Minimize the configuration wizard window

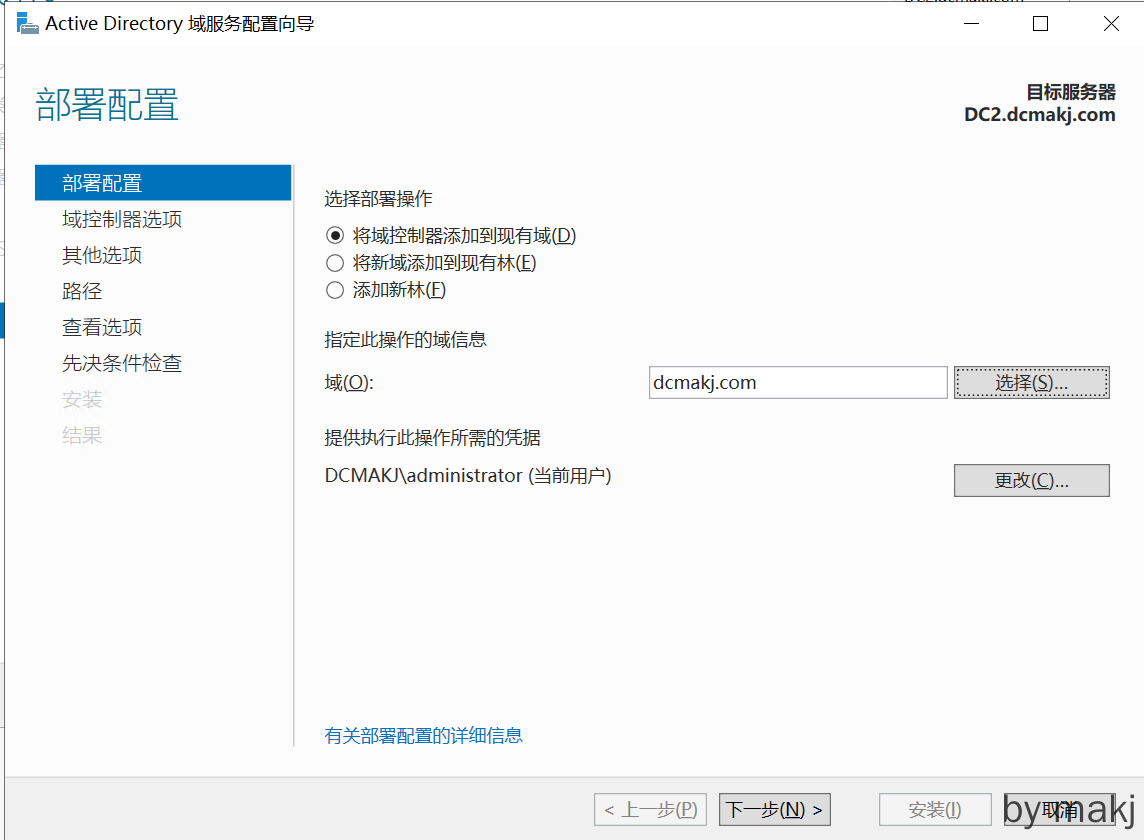(x=970, y=24)
